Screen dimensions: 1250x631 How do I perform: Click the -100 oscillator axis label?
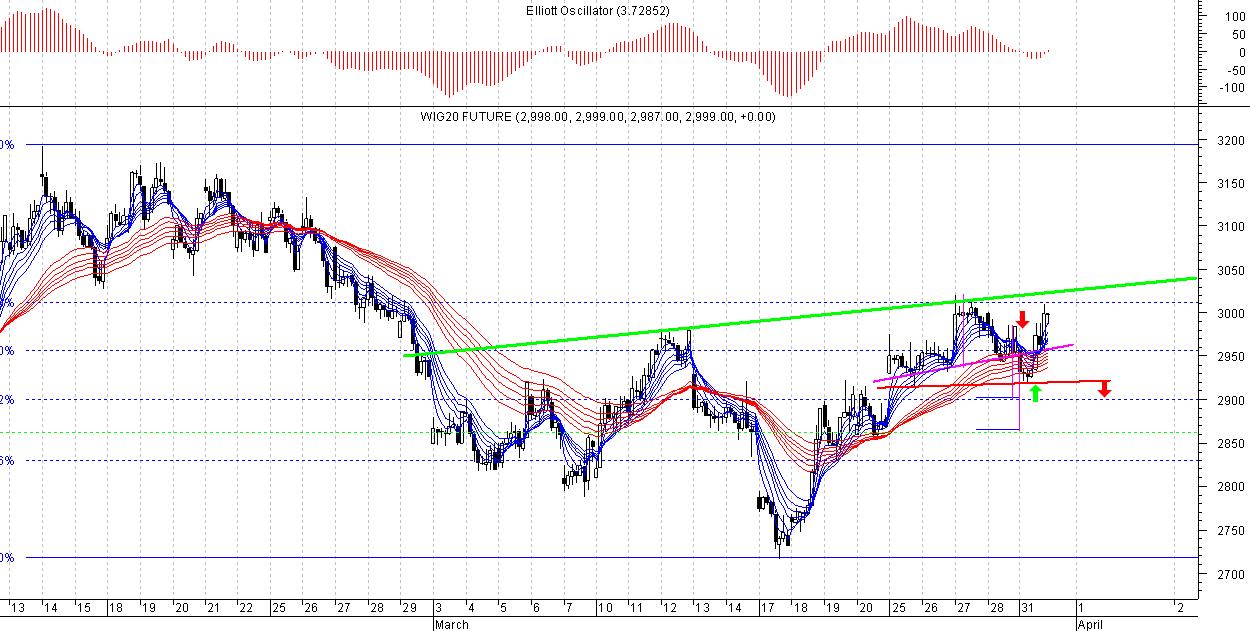1231,88
